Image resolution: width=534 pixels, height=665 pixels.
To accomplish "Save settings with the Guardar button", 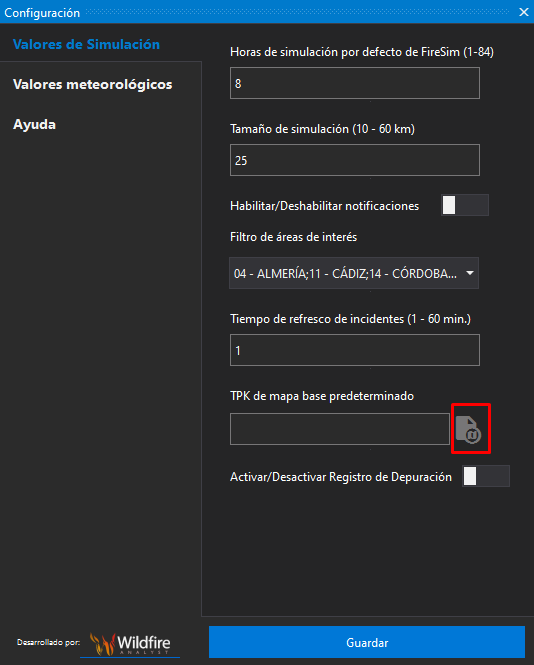I will tap(367, 643).
